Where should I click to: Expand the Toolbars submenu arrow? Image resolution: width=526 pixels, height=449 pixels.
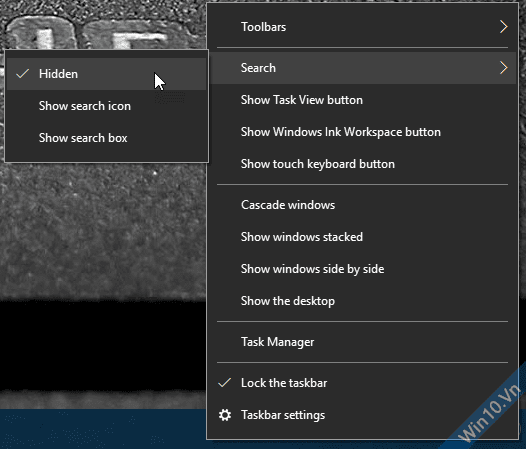pyautogui.click(x=503, y=27)
